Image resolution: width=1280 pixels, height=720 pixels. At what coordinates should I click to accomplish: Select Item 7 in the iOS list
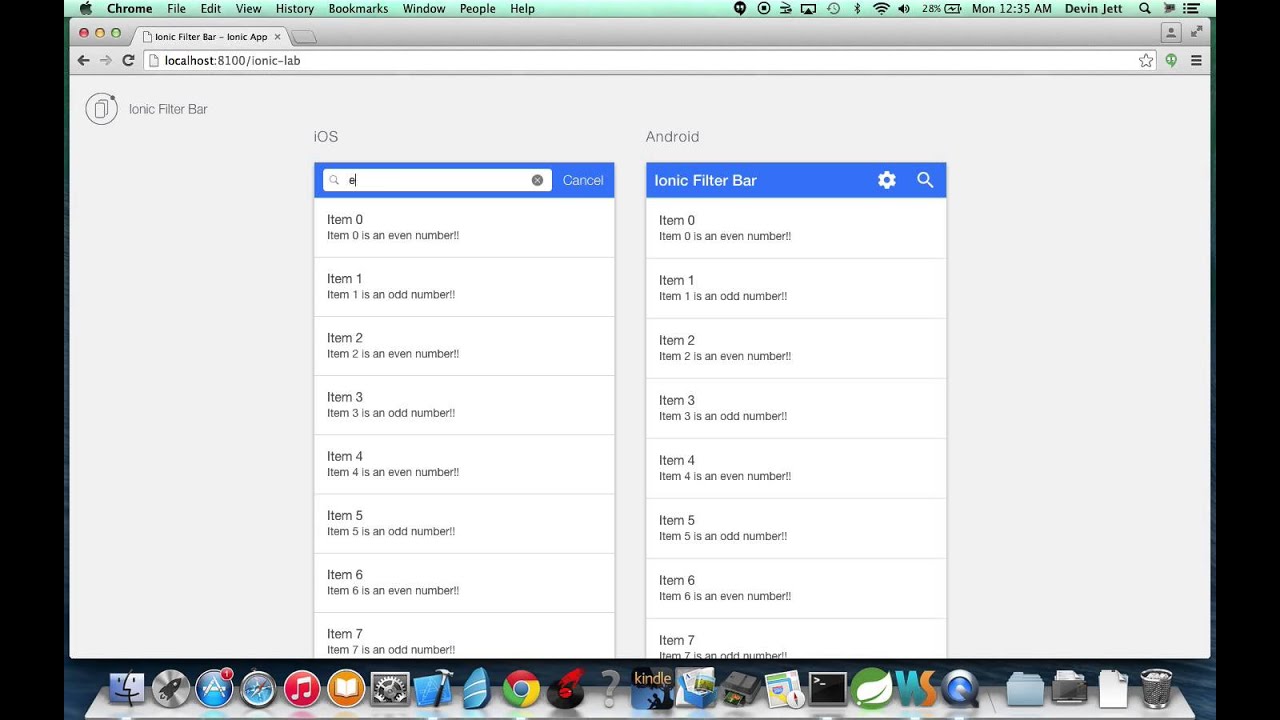pyautogui.click(x=464, y=636)
